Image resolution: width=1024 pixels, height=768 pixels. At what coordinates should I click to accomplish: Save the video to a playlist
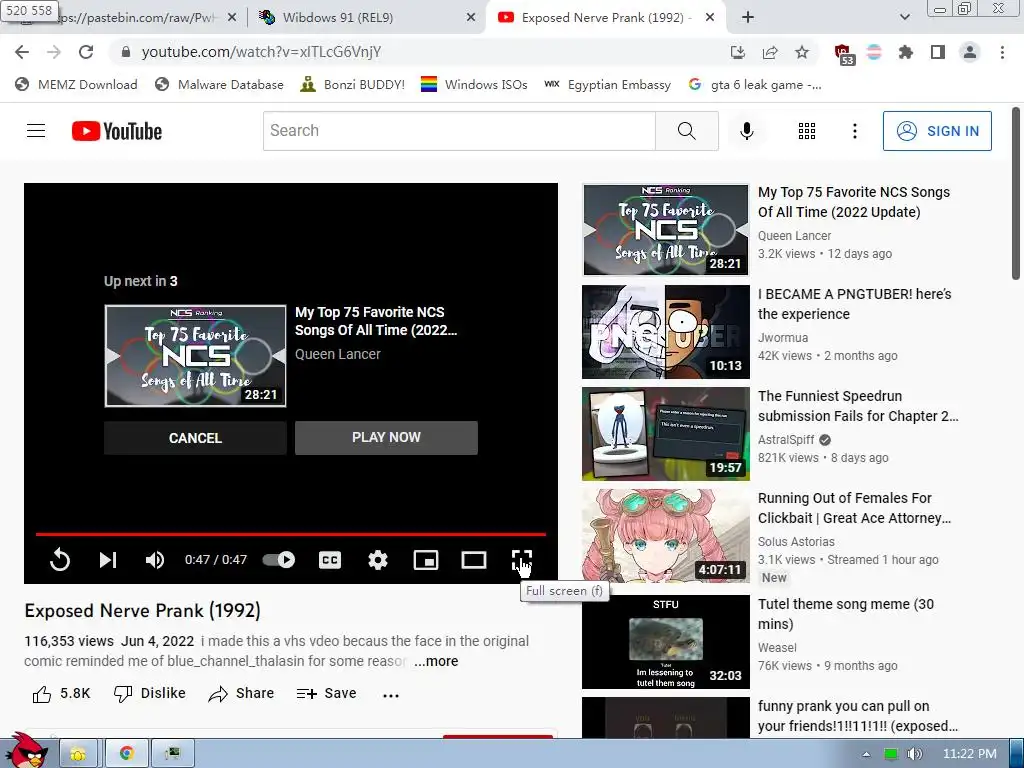coord(326,694)
